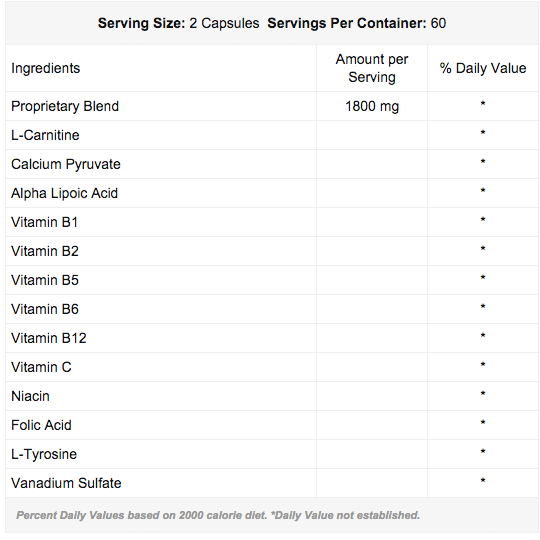Select the Servings Per Container label
The width and height of the screenshot is (540, 540).
pyautogui.click(x=347, y=23)
